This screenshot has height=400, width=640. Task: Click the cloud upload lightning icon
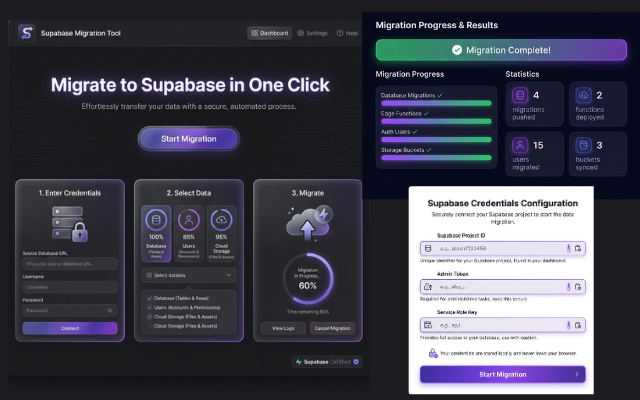[309, 224]
